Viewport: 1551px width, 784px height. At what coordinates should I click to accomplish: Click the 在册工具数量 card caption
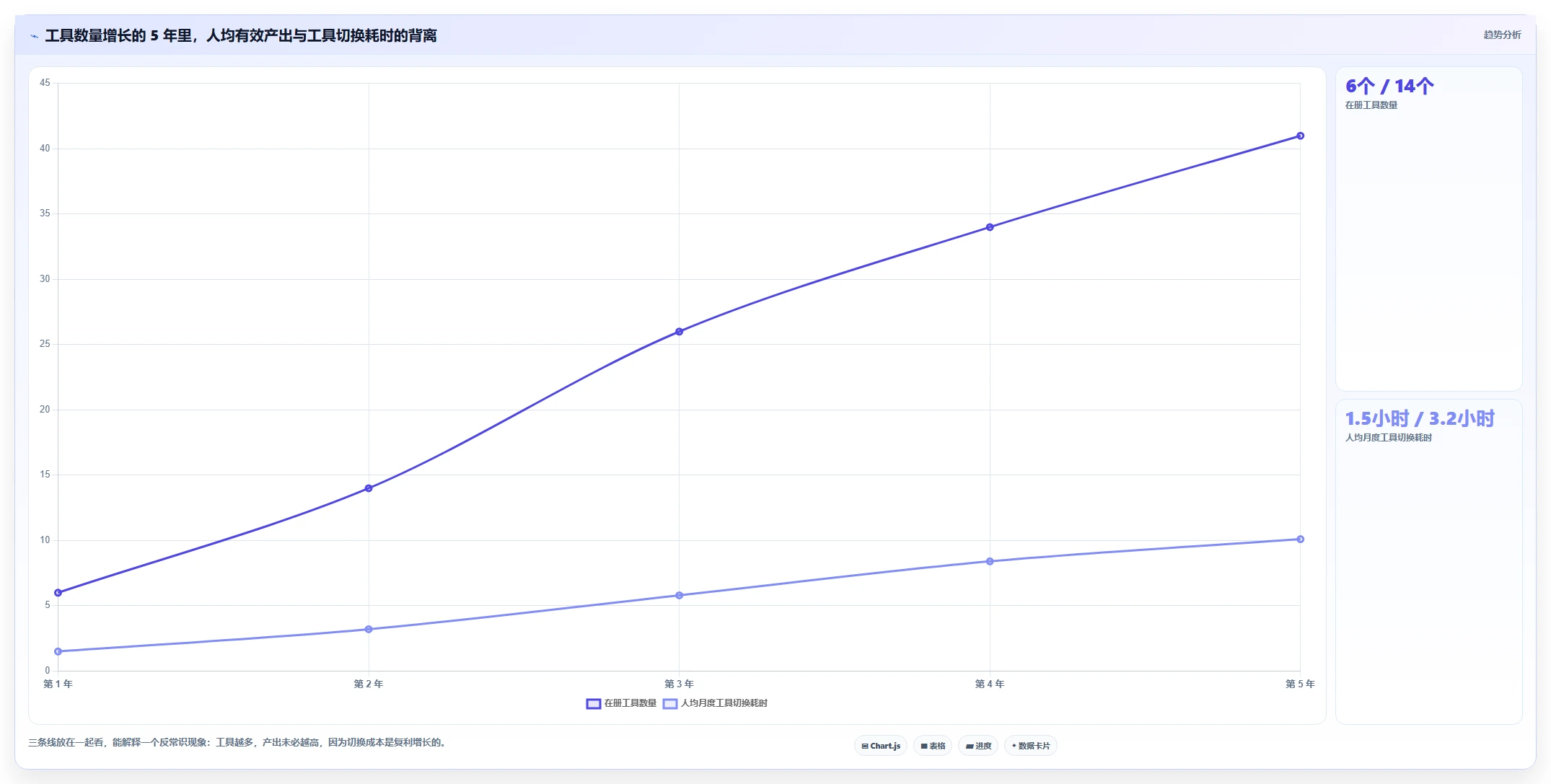coord(1371,105)
